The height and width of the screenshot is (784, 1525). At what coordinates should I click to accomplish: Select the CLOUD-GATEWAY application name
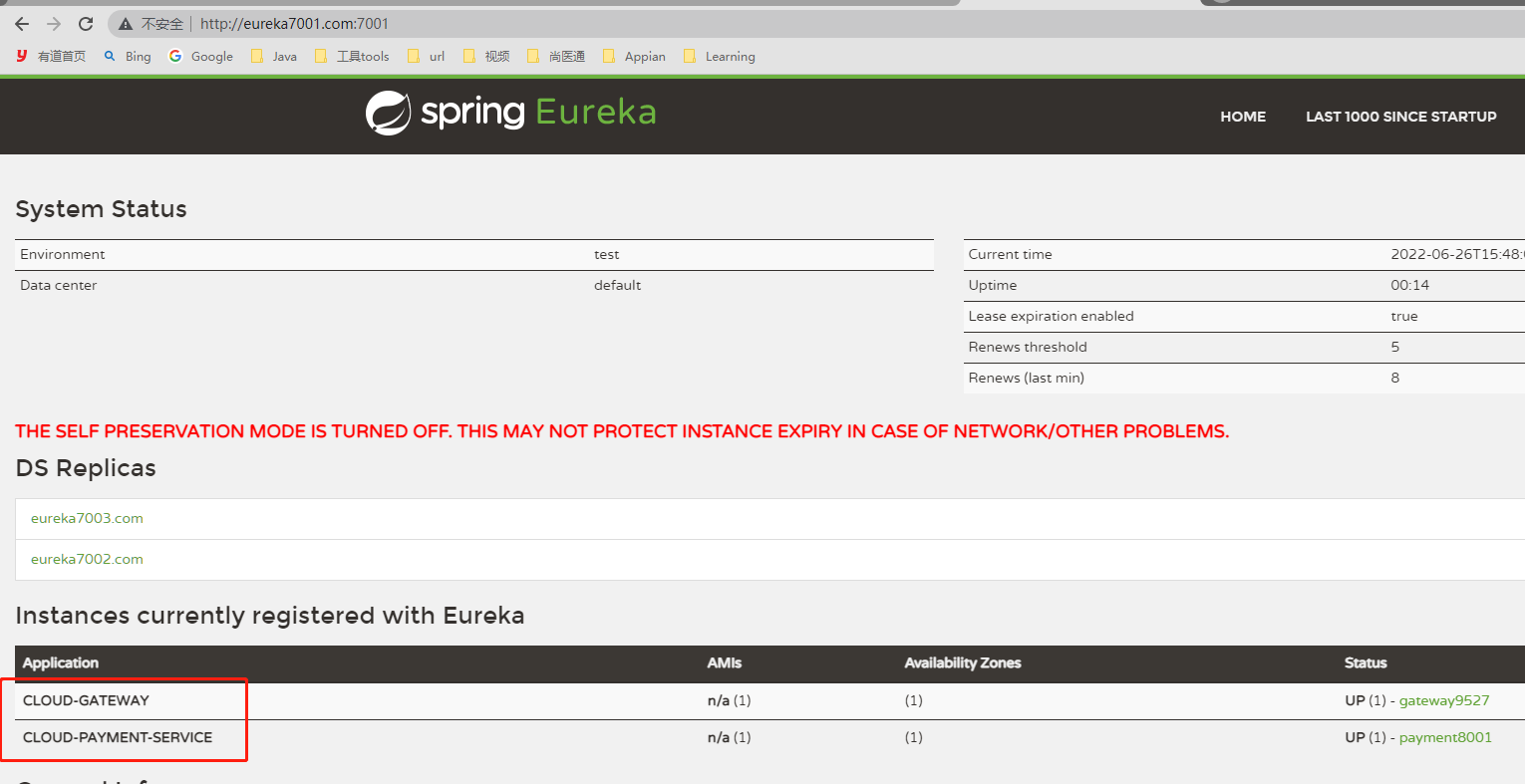[86, 700]
